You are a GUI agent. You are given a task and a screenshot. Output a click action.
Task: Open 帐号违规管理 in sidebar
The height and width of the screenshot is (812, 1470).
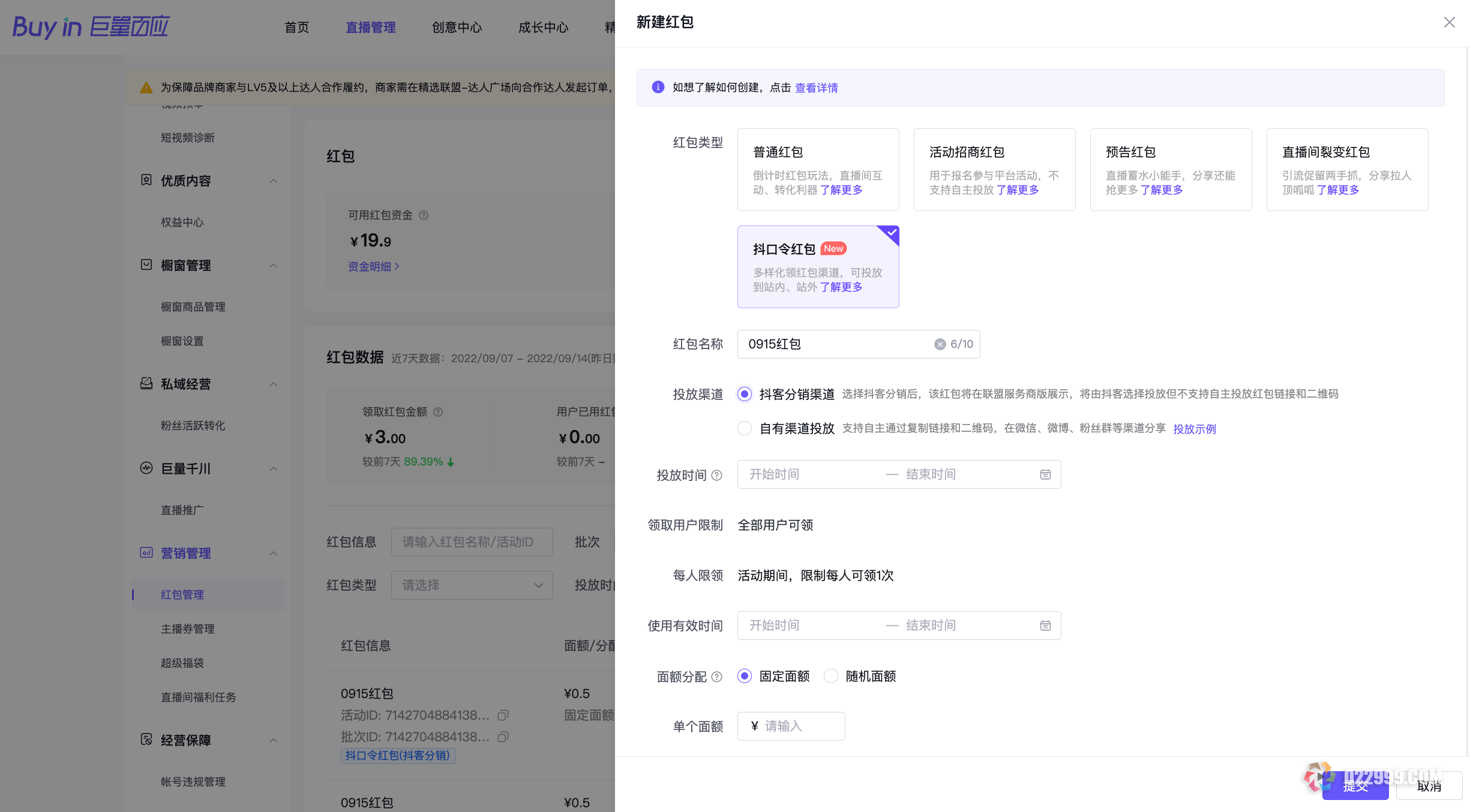[x=193, y=782]
